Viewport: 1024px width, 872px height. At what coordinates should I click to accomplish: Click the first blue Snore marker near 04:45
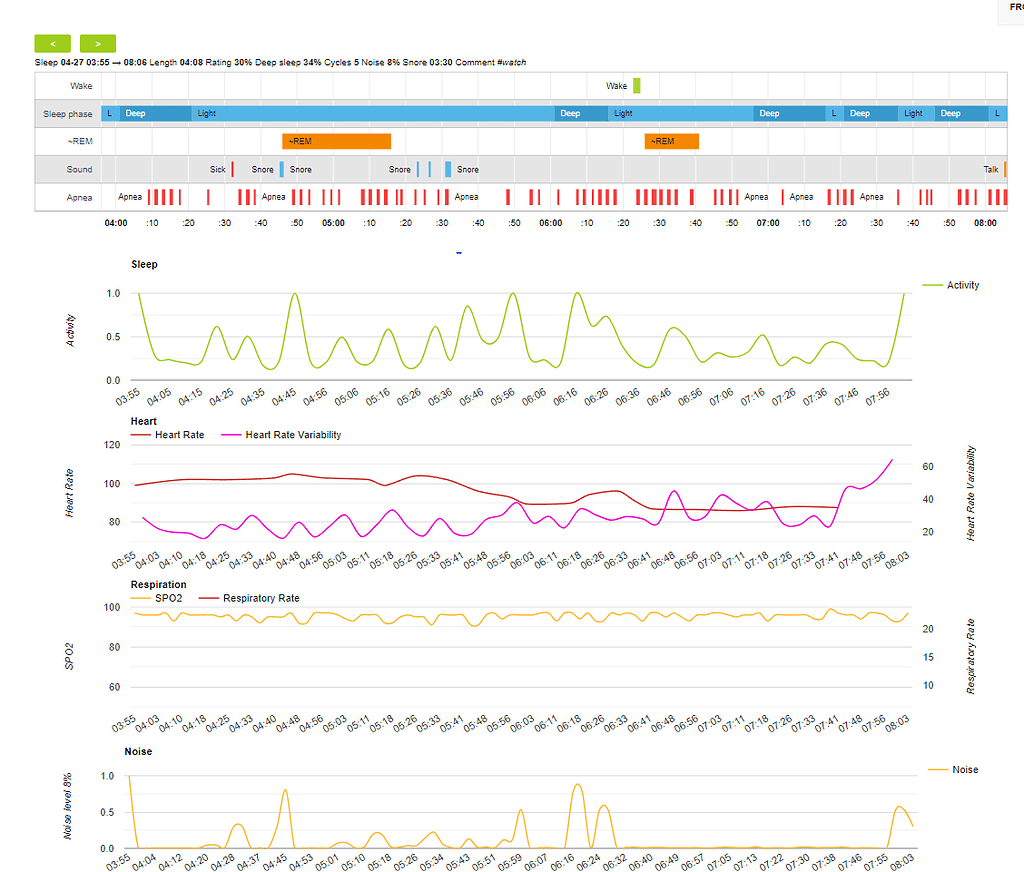[x=281, y=169]
